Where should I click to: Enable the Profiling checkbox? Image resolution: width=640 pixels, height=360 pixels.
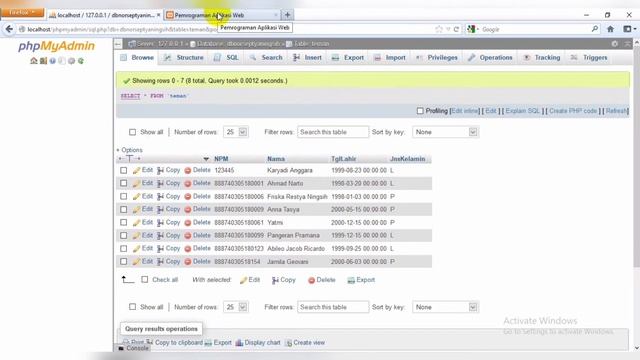(x=420, y=111)
